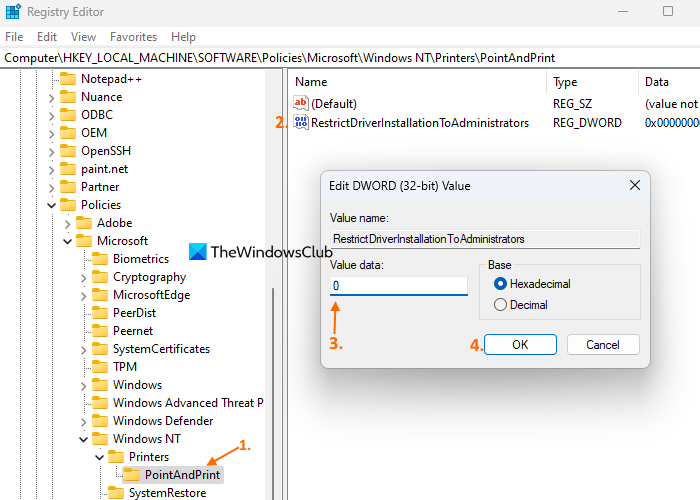Click the MicrosoftEdge folder icon
The height and width of the screenshot is (500, 700).
pyautogui.click(x=100, y=295)
